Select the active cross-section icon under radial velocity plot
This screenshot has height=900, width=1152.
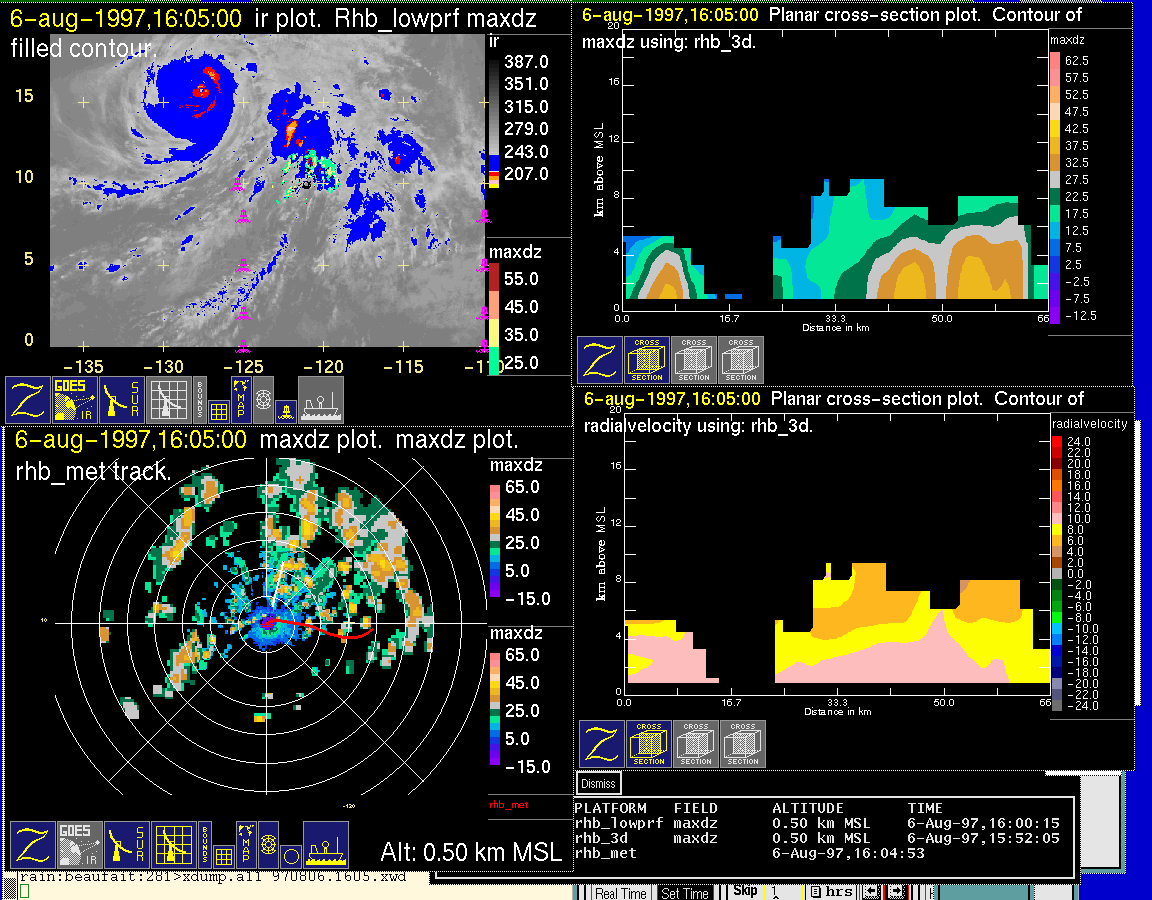coord(649,744)
